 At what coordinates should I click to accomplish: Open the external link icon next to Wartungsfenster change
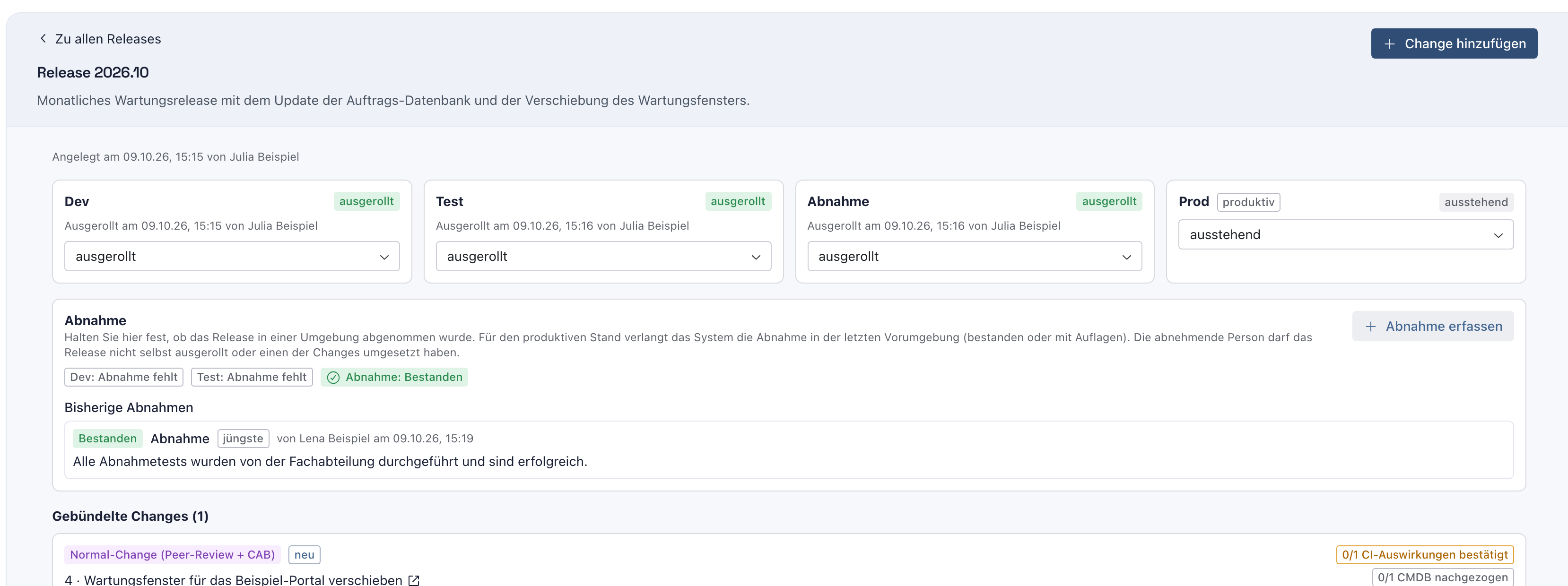pyautogui.click(x=414, y=580)
